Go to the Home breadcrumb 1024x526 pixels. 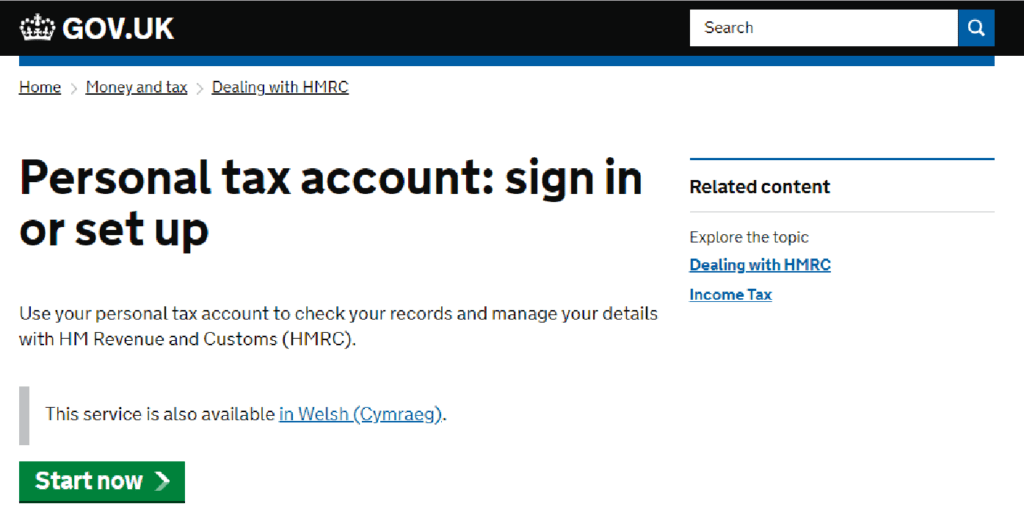pyautogui.click(x=40, y=87)
